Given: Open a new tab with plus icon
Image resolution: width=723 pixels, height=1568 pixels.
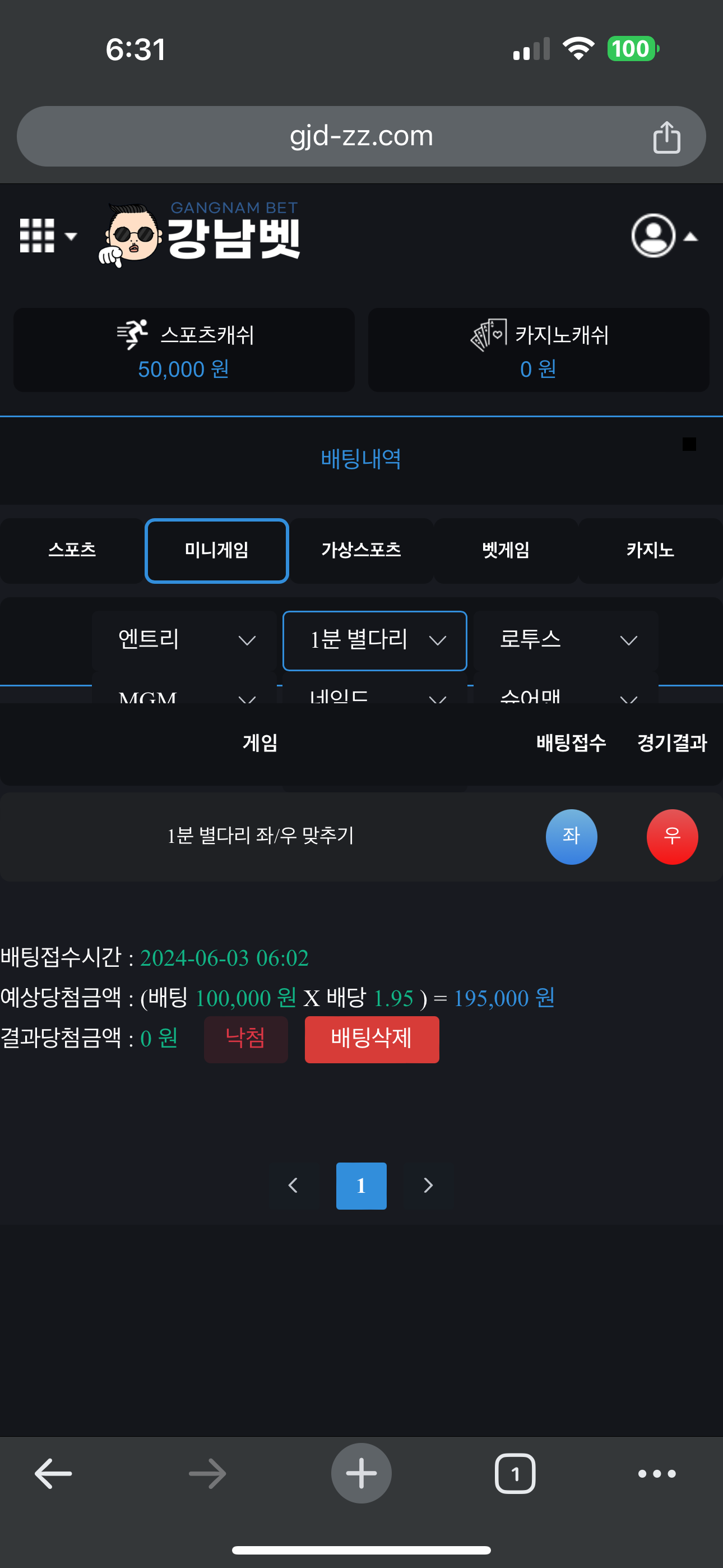Looking at the screenshot, I should point(361,1474).
